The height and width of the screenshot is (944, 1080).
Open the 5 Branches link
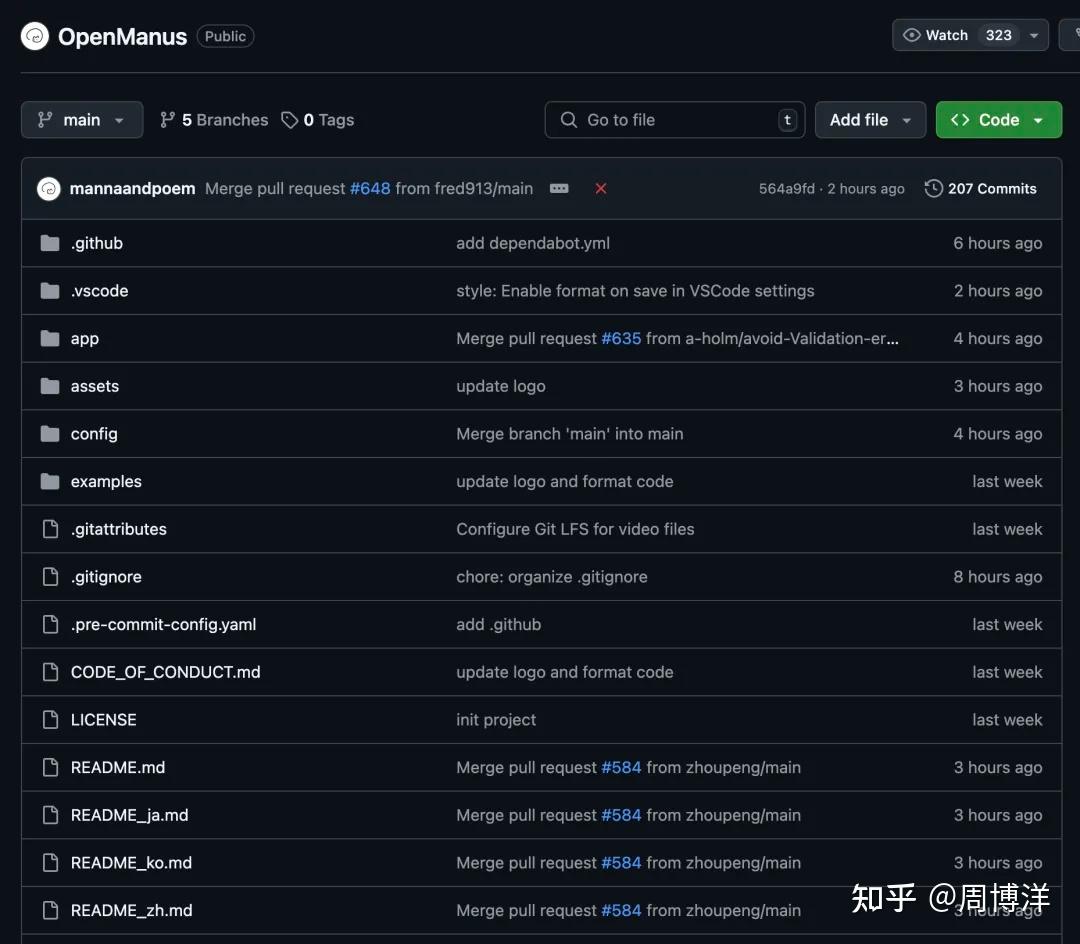[x=214, y=120]
